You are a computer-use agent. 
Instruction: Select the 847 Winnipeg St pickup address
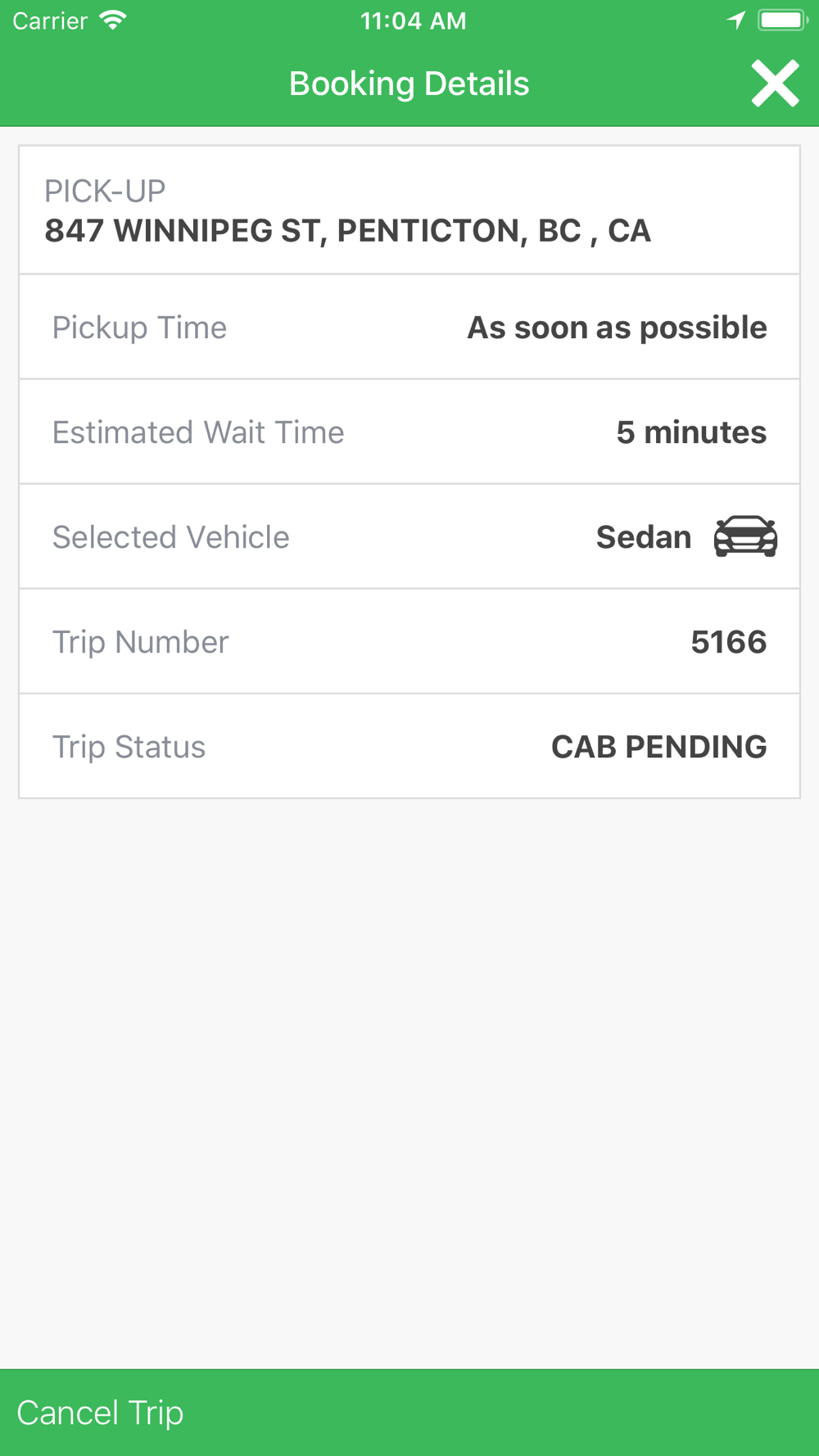(x=347, y=231)
